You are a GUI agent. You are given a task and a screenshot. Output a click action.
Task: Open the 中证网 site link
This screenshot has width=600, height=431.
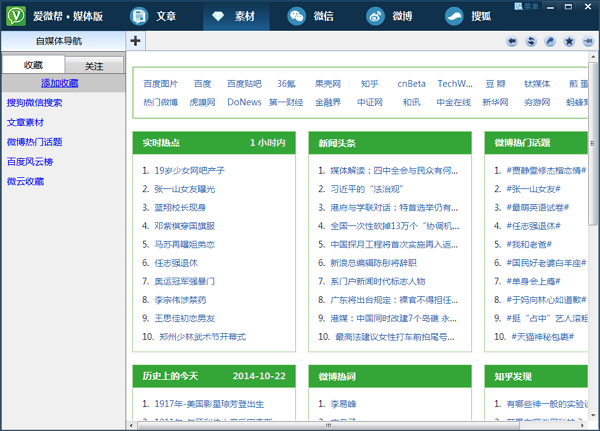pos(370,102)
